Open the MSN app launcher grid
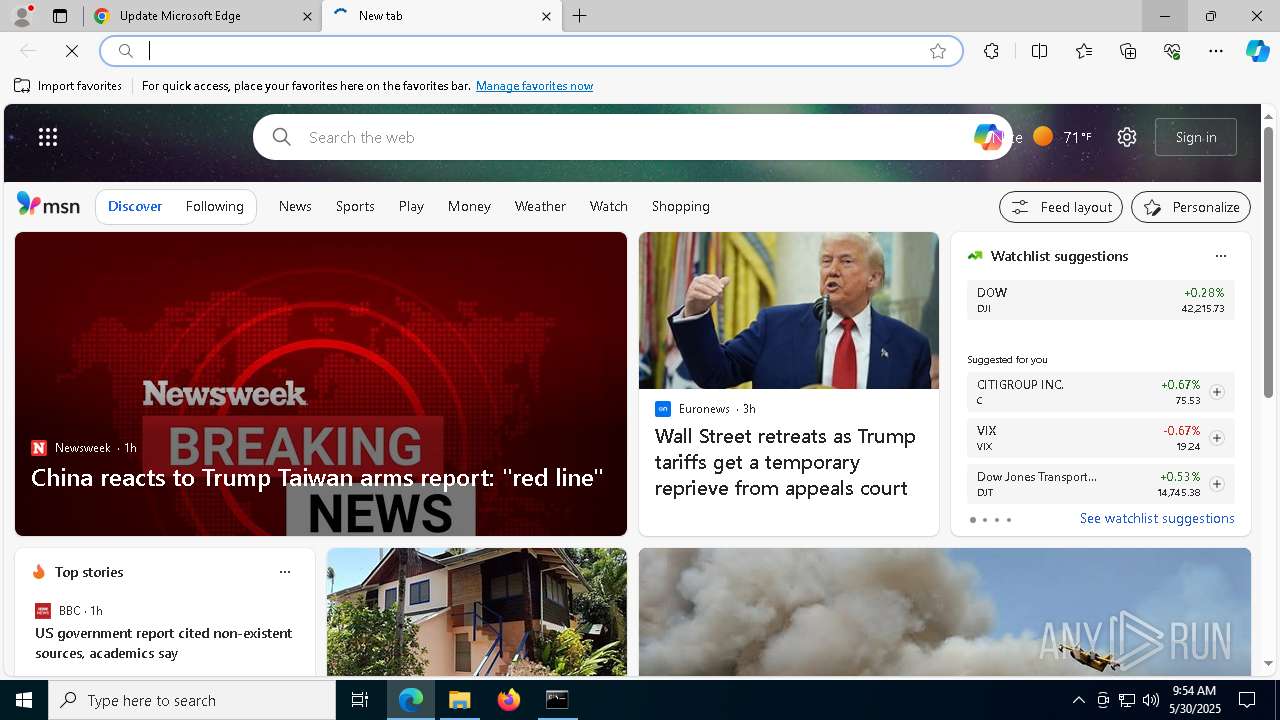The height and width of the screenshot is (720, 1280). coord(48,137)
